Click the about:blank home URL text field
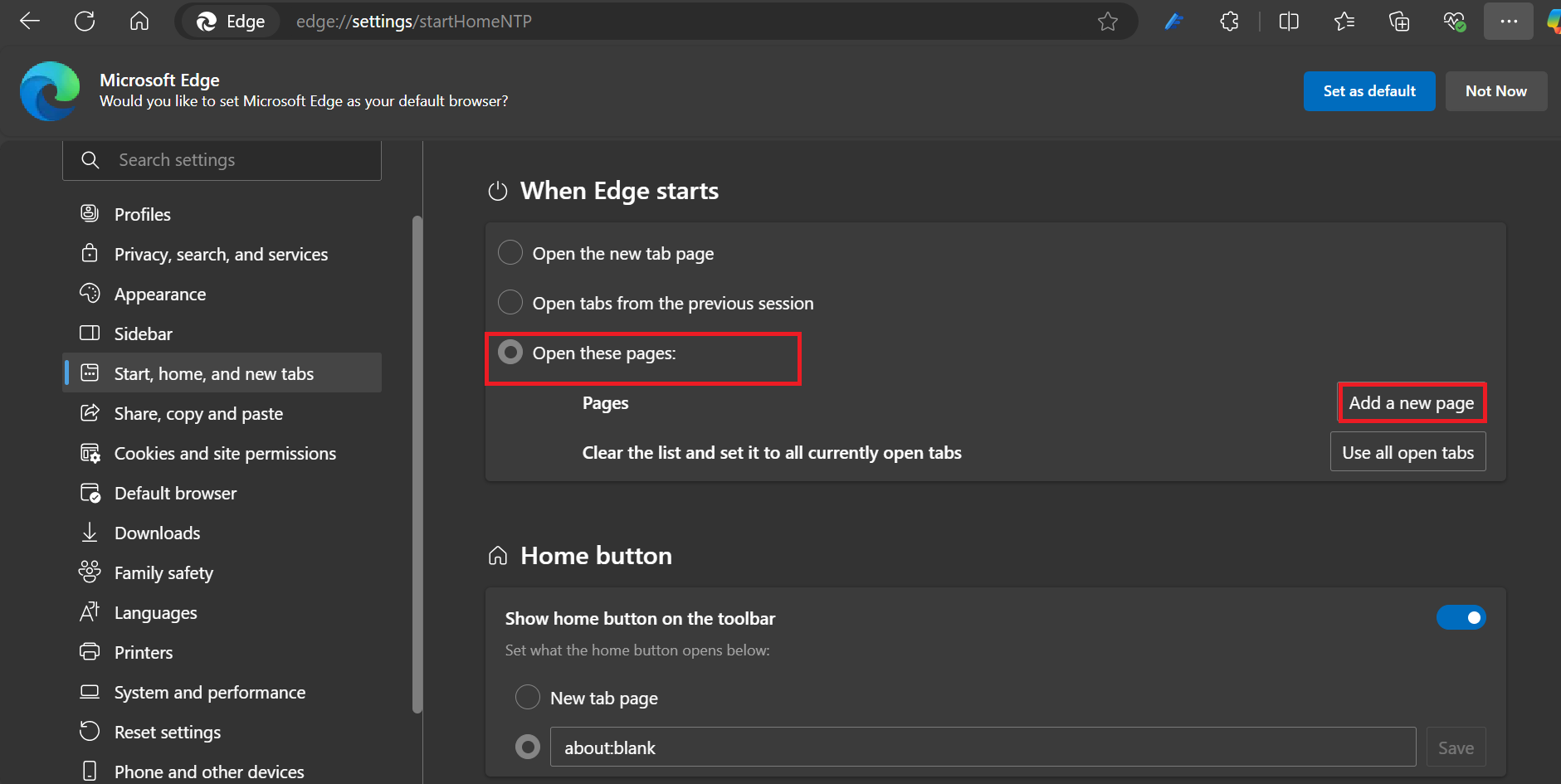Viewport: 1561px width, 784px height. 983,747
